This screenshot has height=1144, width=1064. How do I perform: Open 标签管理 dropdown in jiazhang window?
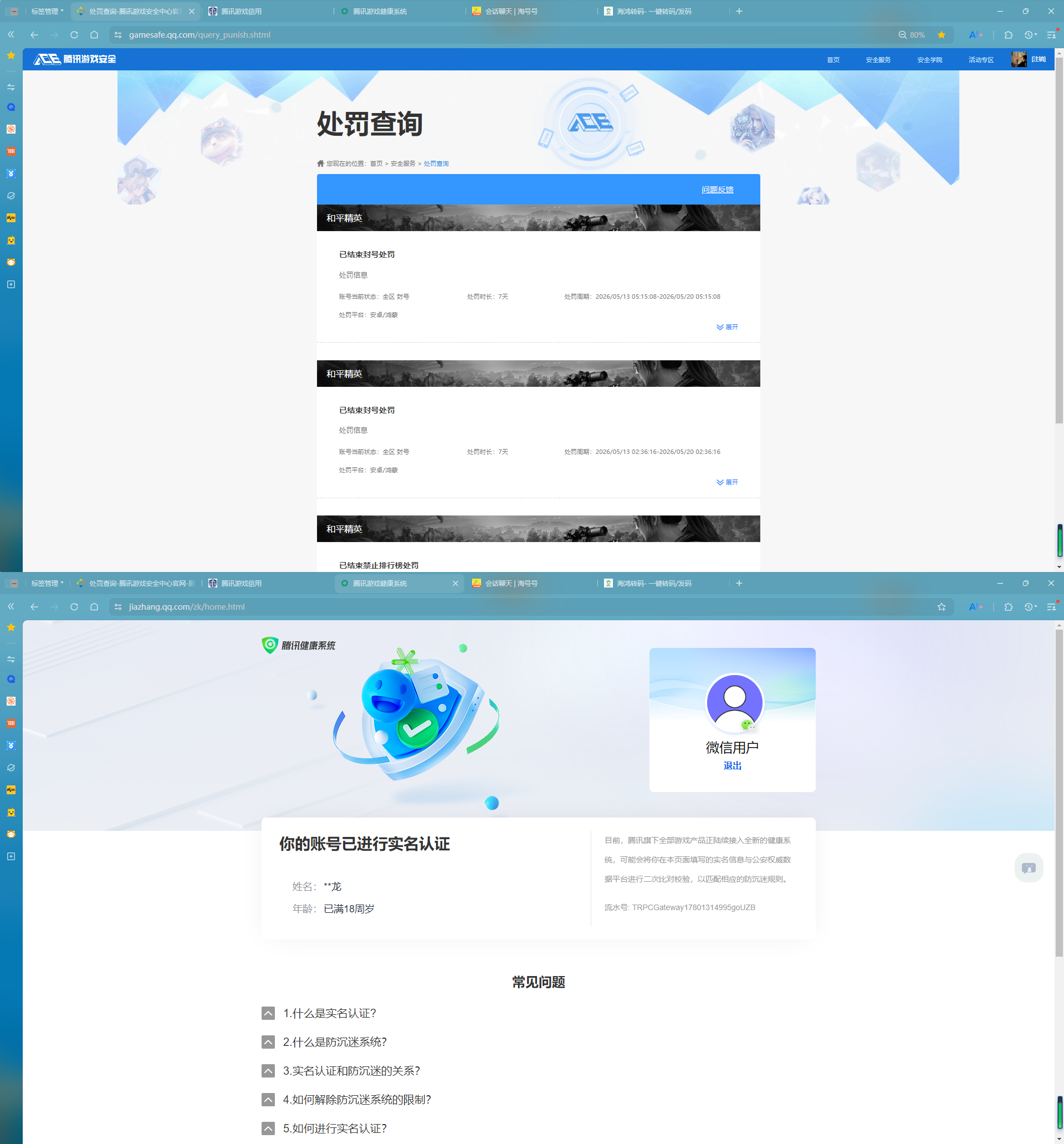(x=47, y=583)
